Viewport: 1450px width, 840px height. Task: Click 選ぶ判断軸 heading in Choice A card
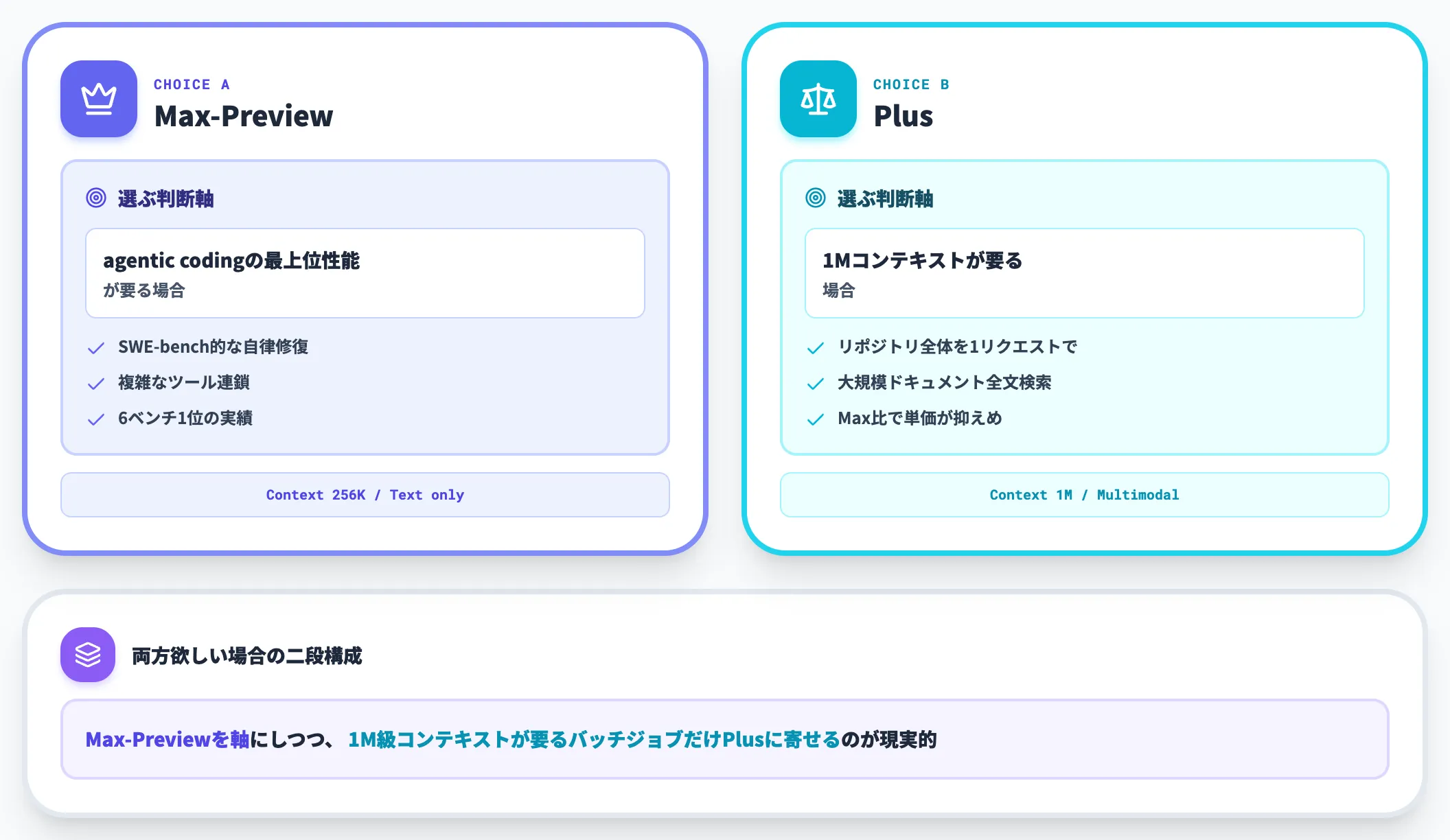click(x=165, y=199)
